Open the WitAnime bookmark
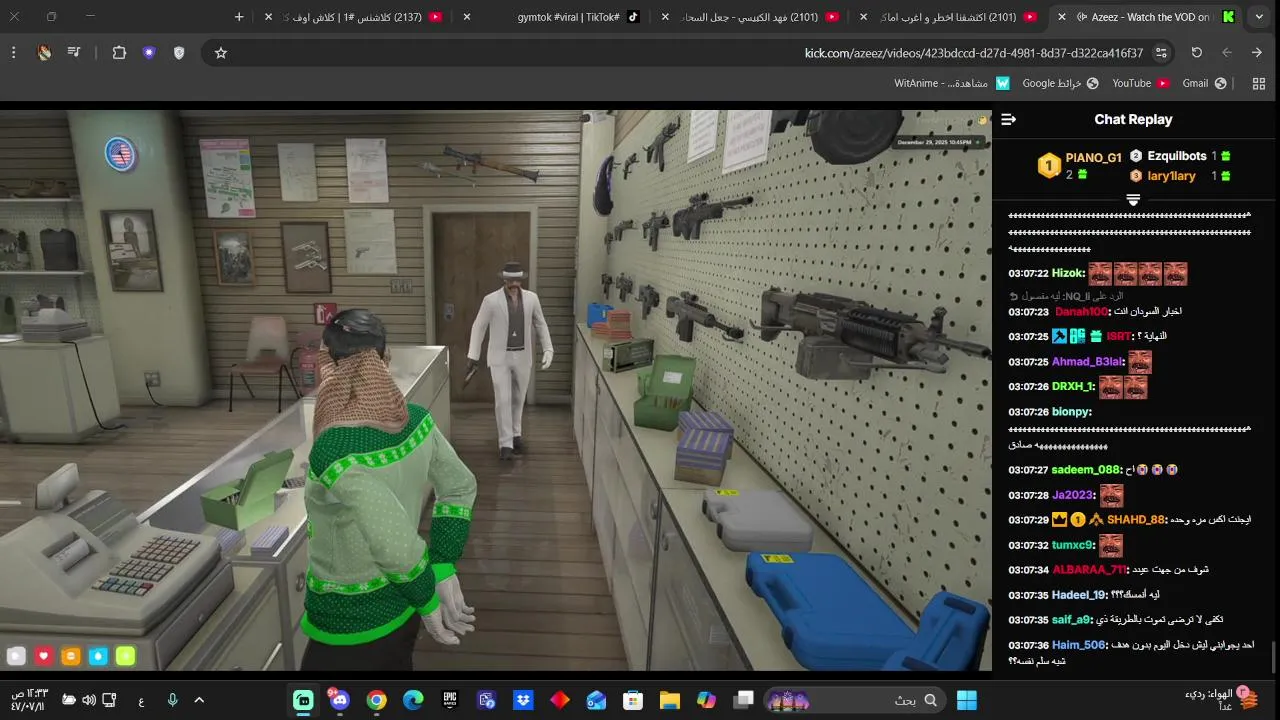The height and width of the screenshot is (720, 1280). (x=952, y=83)
